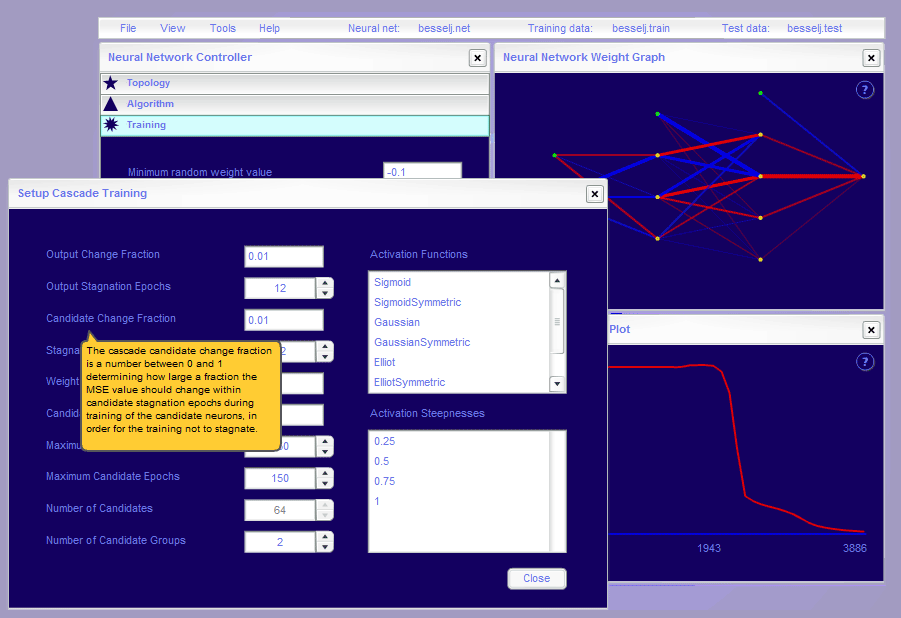Open help icon in the Plot panel

point(865,362)
